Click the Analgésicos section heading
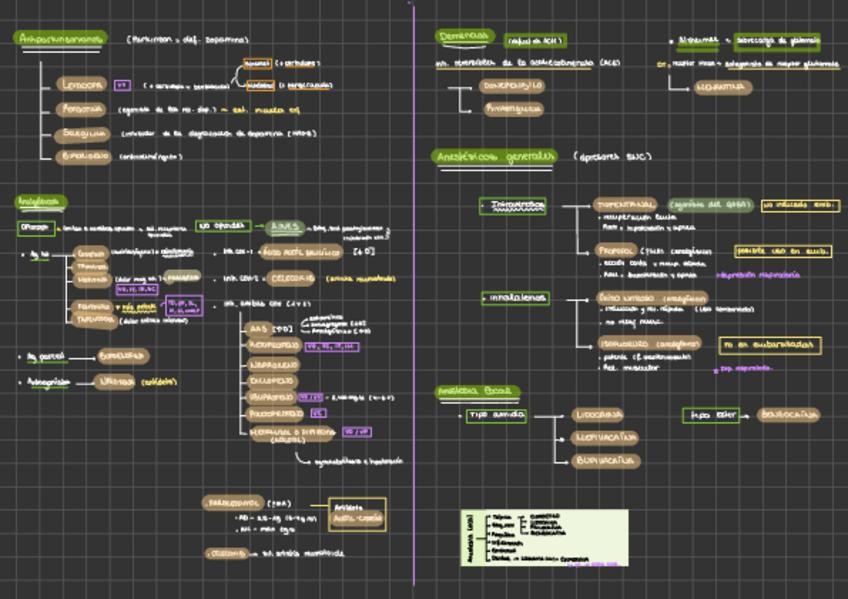The height and width of the screenshot is (599, 848). (x=41, y=202)
